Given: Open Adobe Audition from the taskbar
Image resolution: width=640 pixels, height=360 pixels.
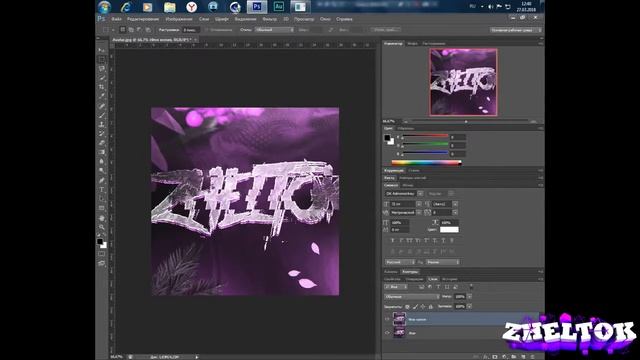Looking at the screenshot, I should point(279,7).
